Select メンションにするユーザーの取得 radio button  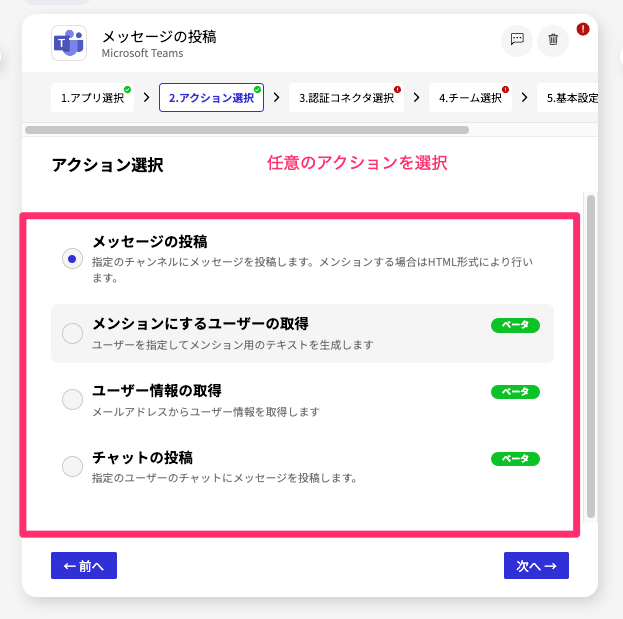(72, 333)
